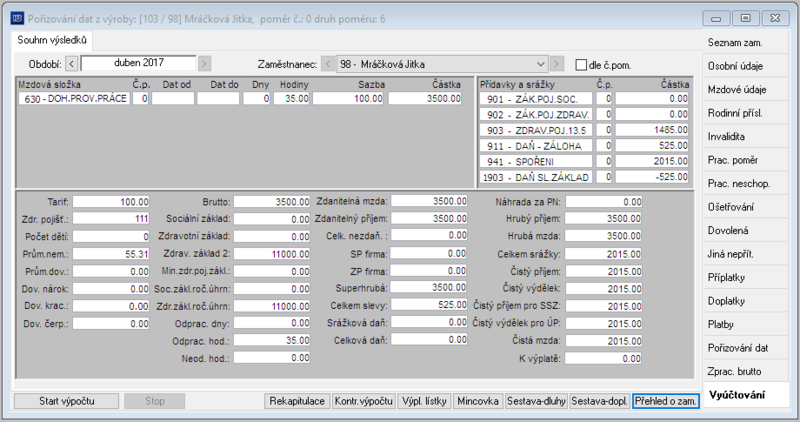Click amount 1485.00 in deductions

[652, 130]
